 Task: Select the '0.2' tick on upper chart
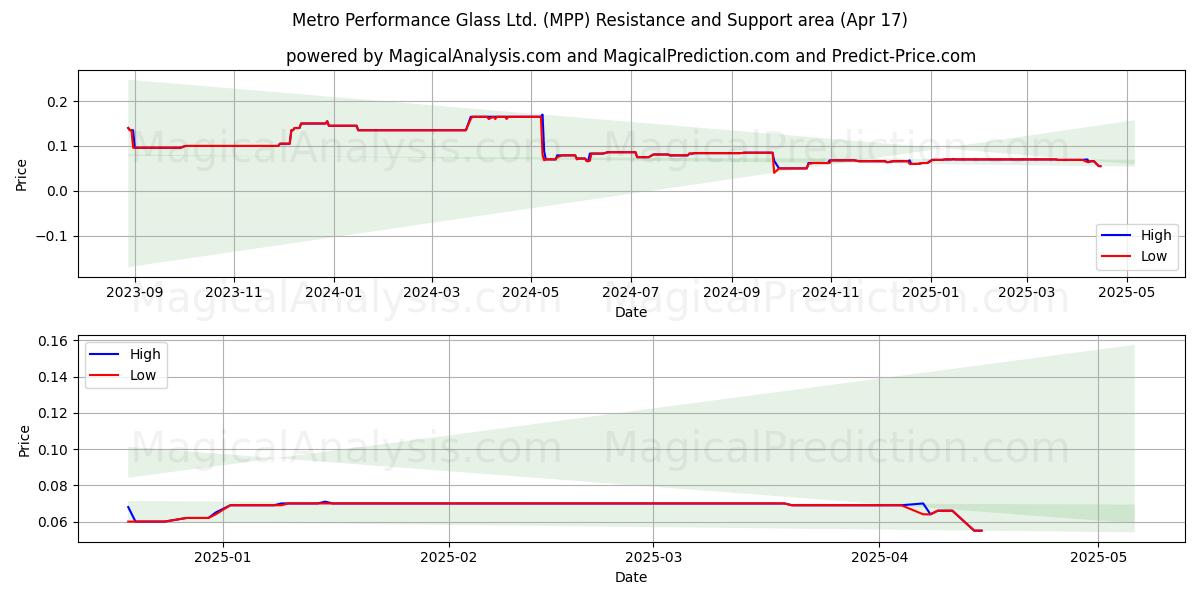(x=56, y=102)
